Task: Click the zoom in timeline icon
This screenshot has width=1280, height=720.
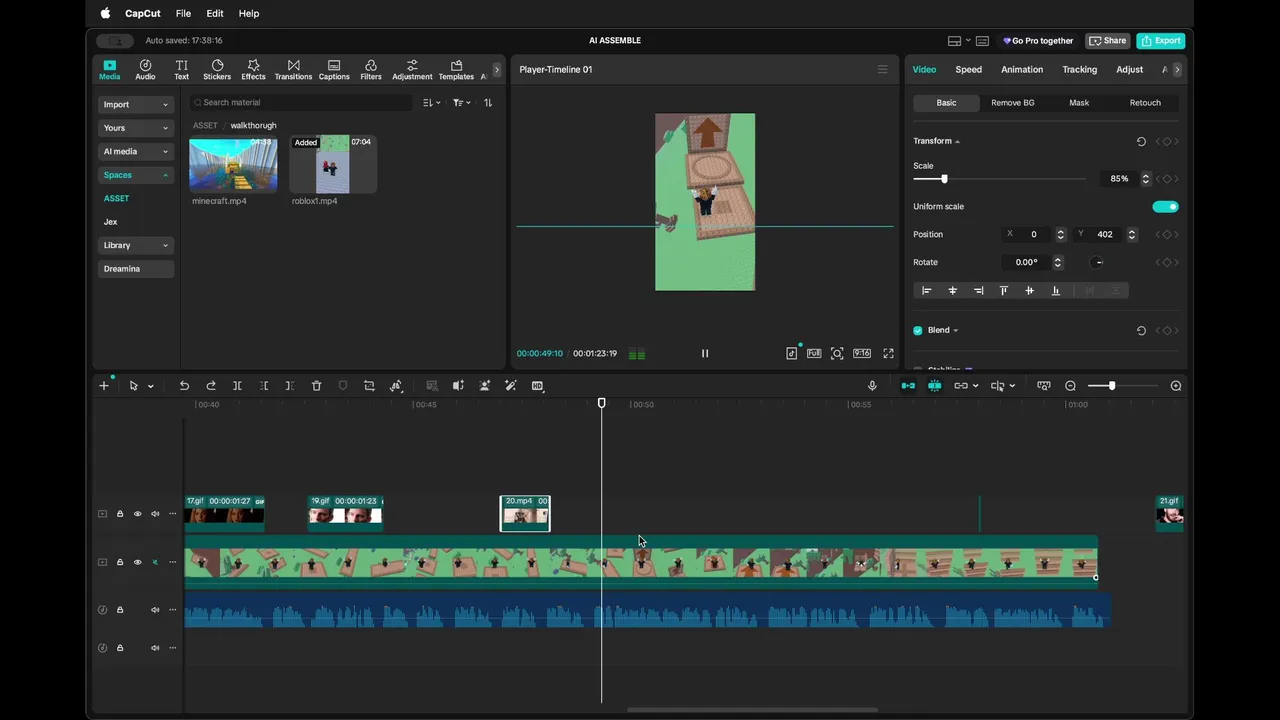Action: (1176, 386)
